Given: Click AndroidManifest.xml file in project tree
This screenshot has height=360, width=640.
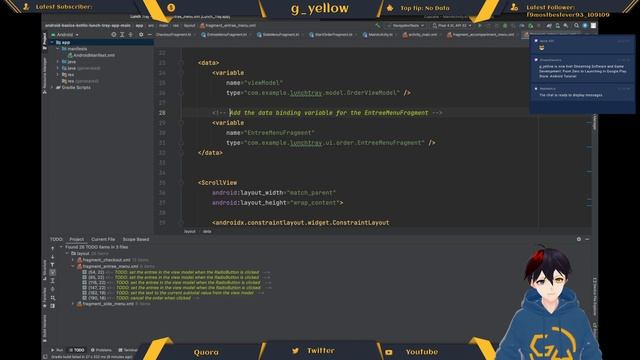Looking at the screenshot, I should [91, 55].
